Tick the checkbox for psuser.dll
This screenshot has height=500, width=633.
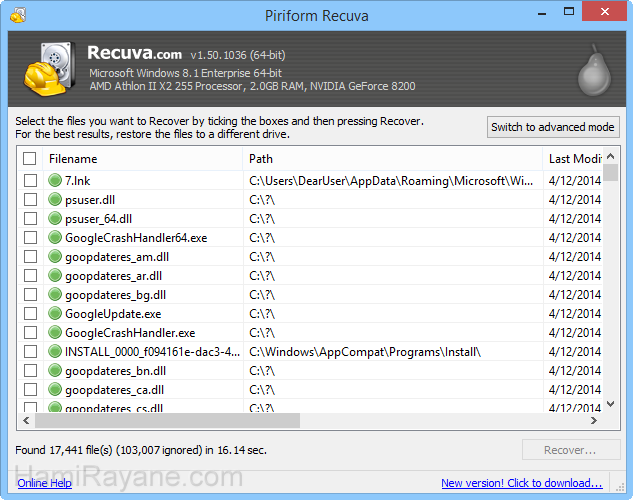(x=30, y=199)
